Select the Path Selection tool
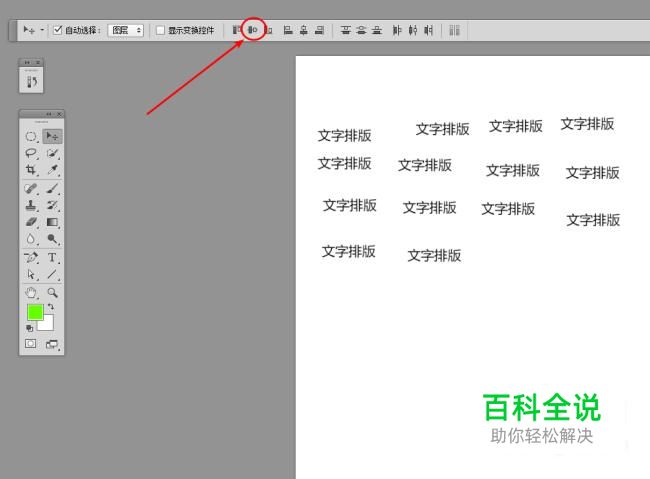The width and height of the screenshot is (650, 479). [x=31, y=274]
